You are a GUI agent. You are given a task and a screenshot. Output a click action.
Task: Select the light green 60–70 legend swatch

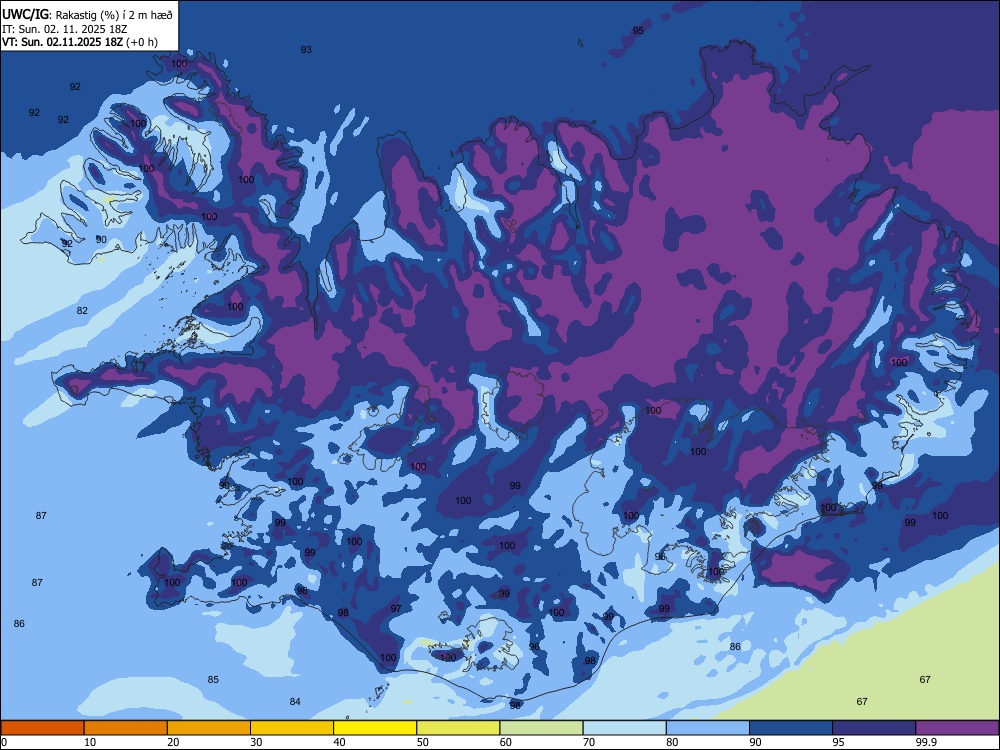(541, 728)
